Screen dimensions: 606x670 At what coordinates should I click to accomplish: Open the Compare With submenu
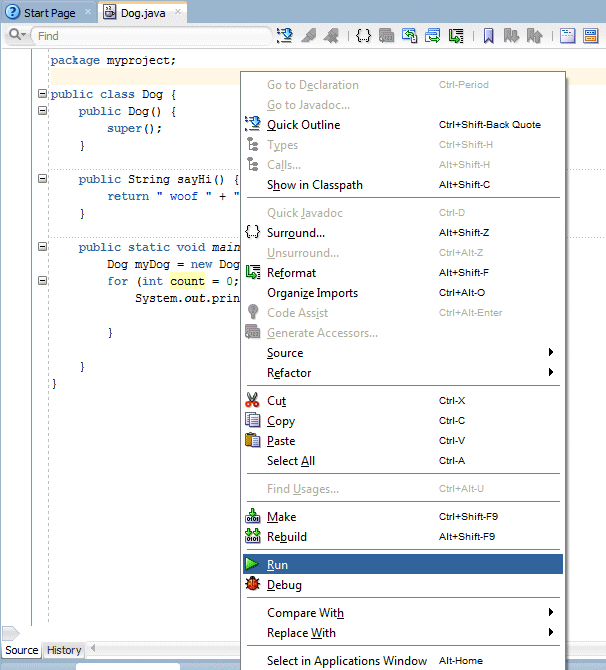coord(403,613)
